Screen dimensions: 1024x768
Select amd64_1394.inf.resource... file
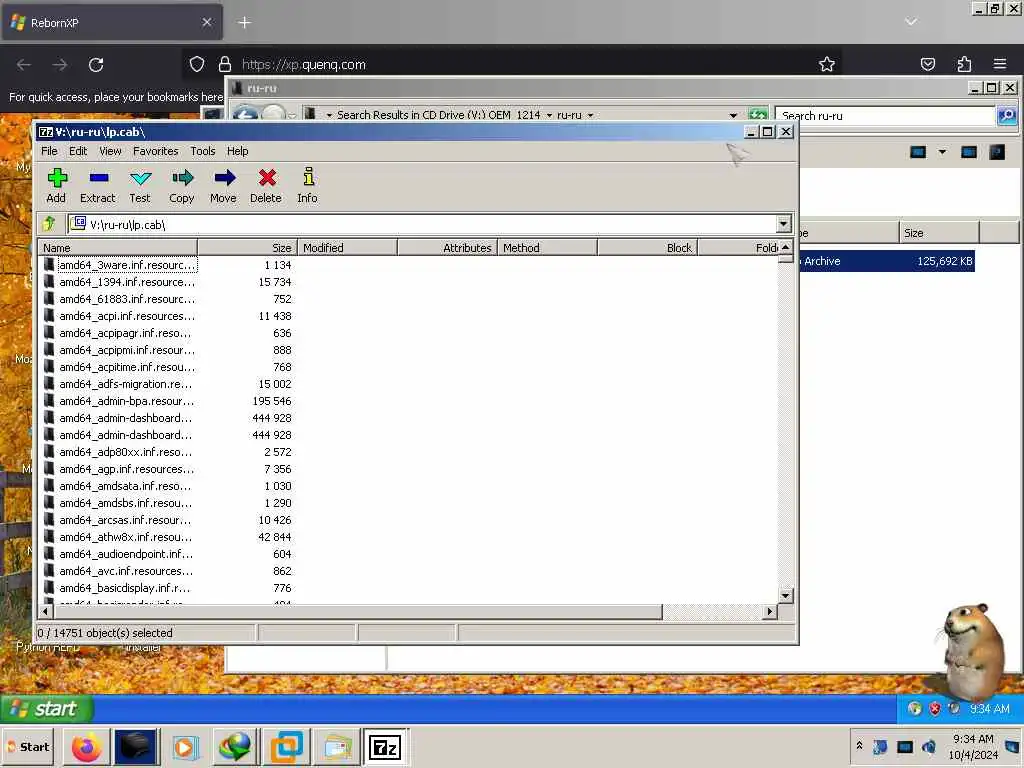(x=127, y=281)
